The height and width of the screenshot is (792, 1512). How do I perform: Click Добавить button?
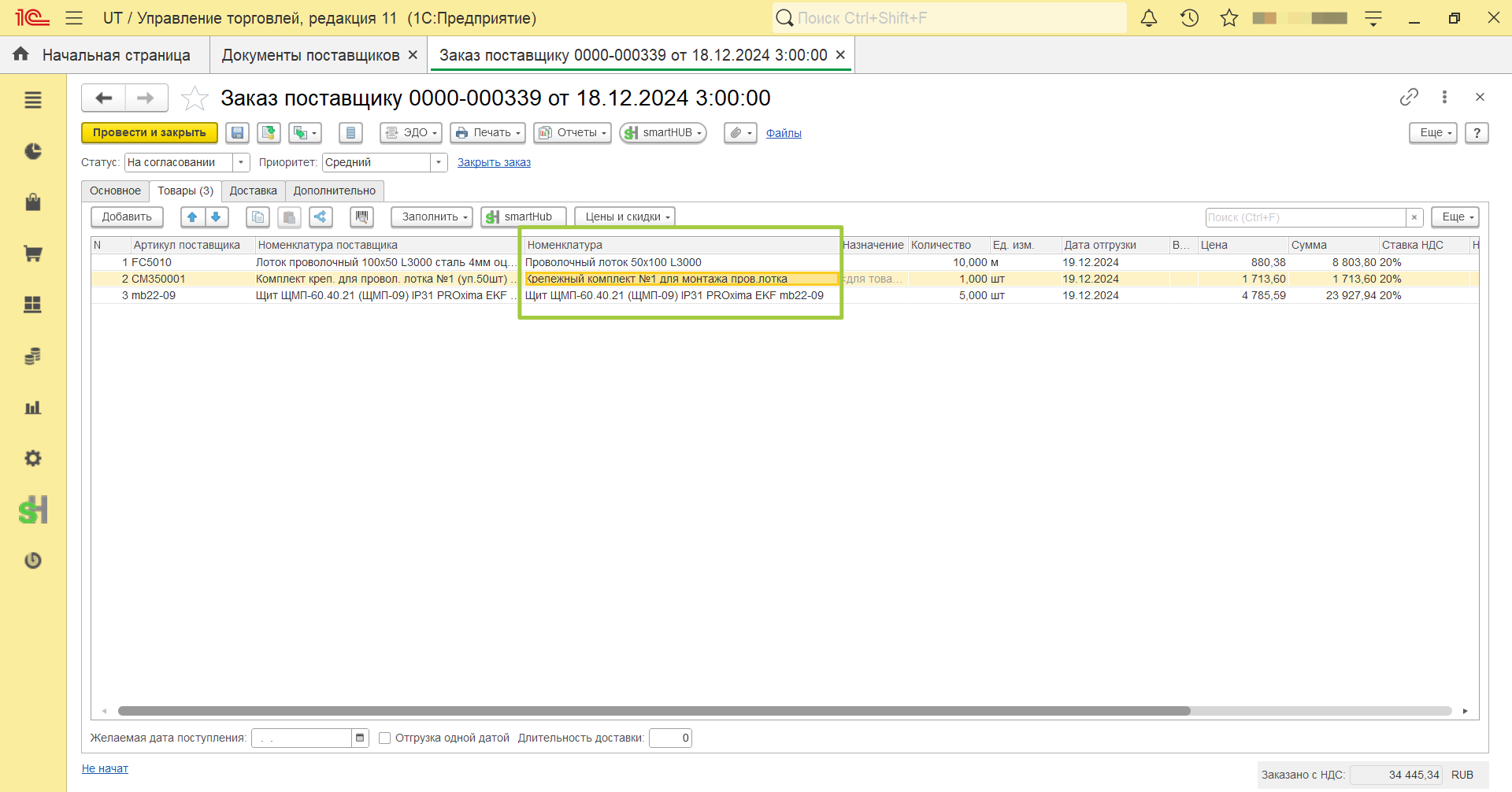[x=127, y=217]
